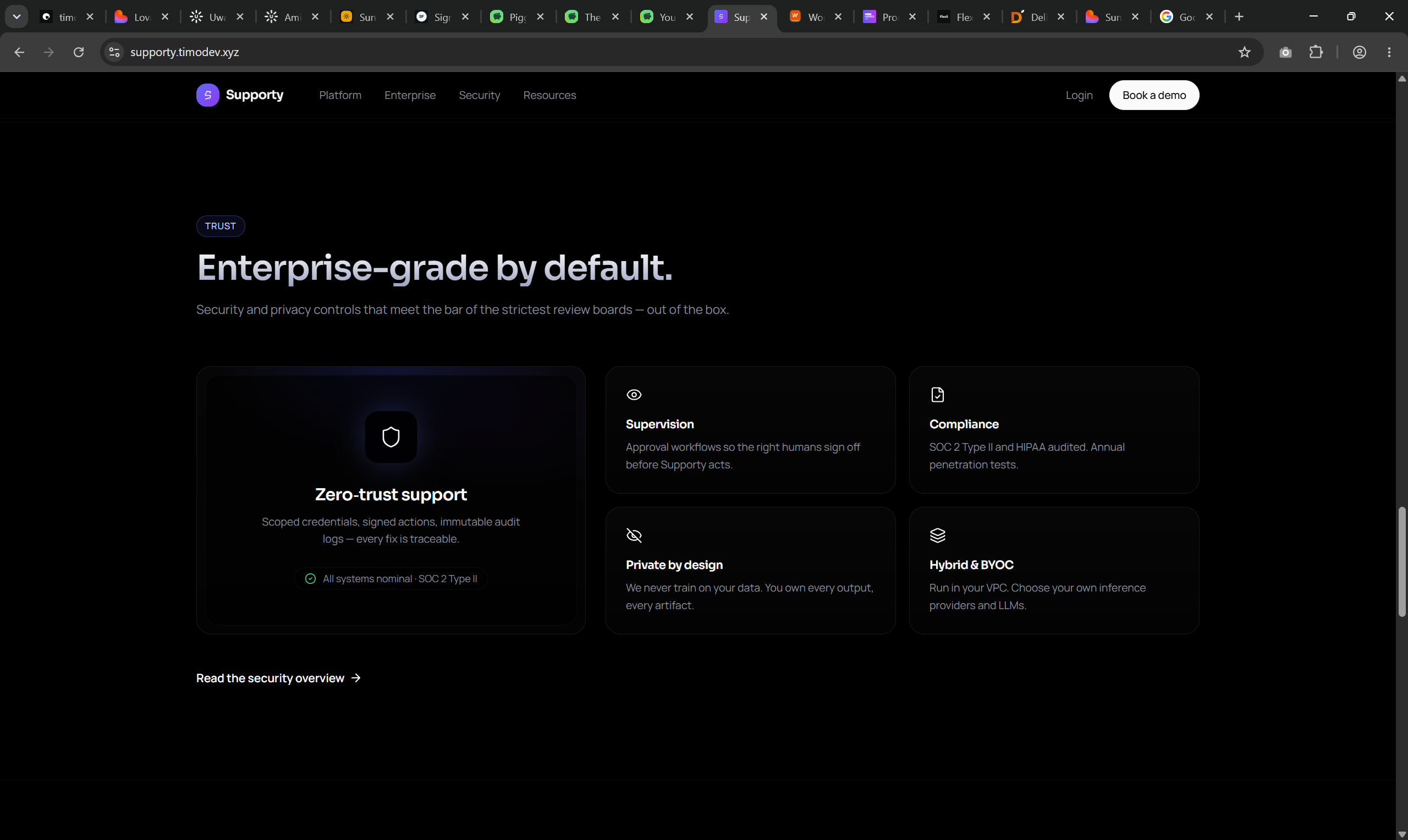Reload the current page
Image resolution: width=1408 pixels, height=840 pixels.
point(79,52)
